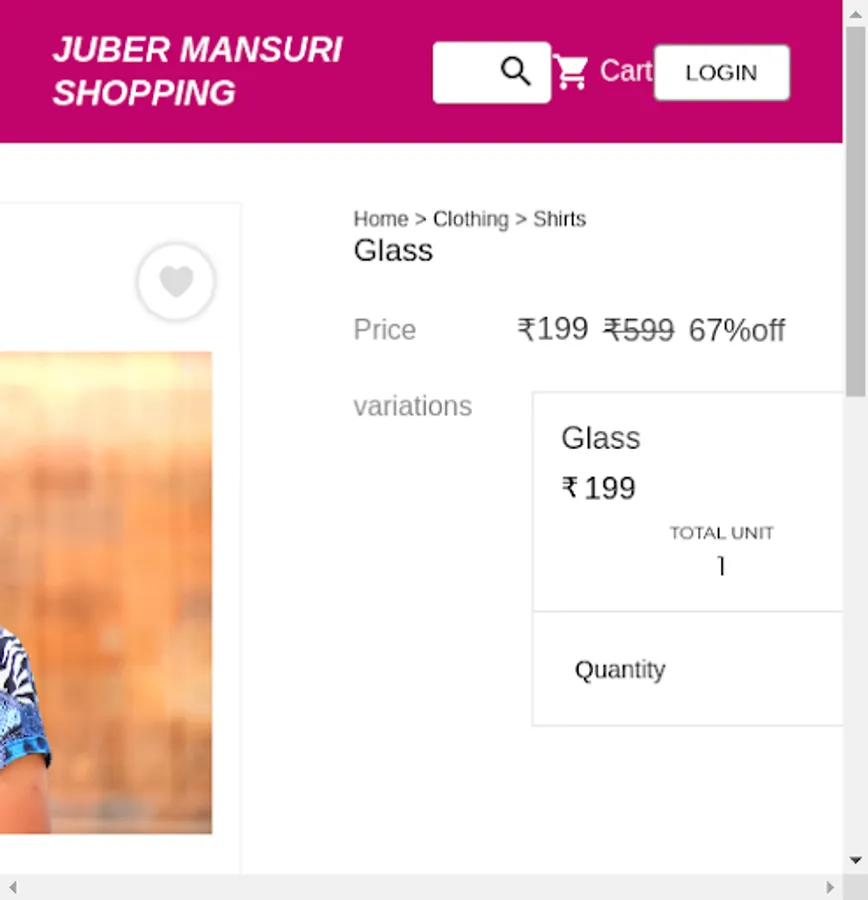This screenshot has width=868, height=900.
Task: Open Shirts breadcrumb link
Action: coord(560,219)
